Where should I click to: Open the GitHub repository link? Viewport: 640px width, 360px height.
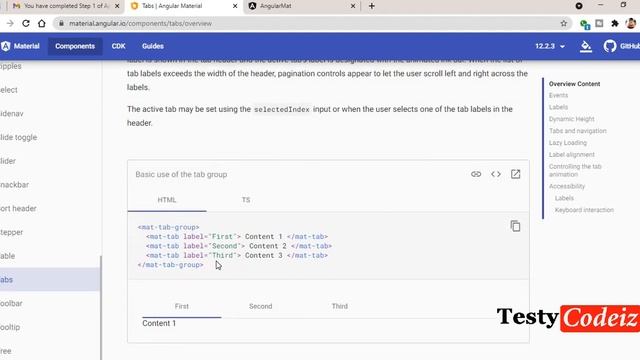tap(622, 46)
